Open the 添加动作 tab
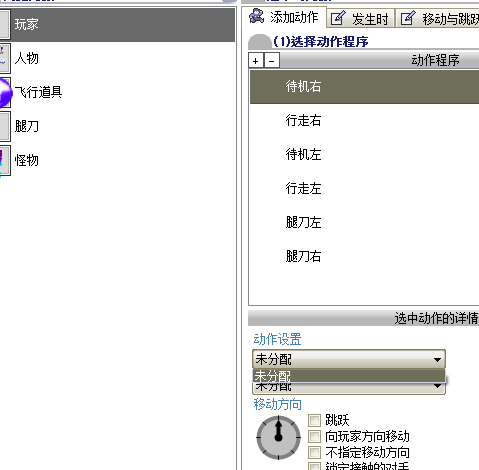The image size is (479, 470). pos(284,17)
